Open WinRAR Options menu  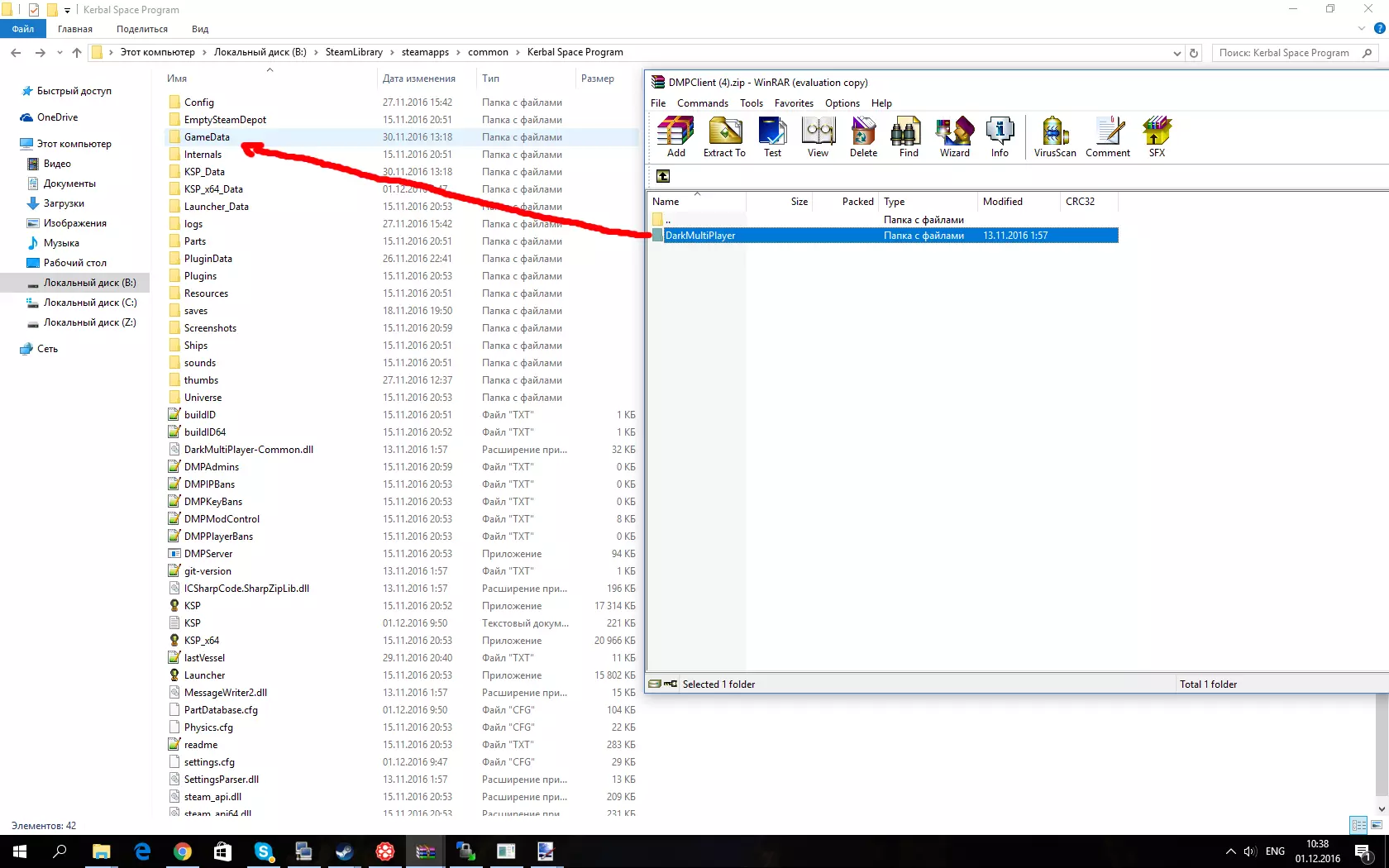(842, 103)
